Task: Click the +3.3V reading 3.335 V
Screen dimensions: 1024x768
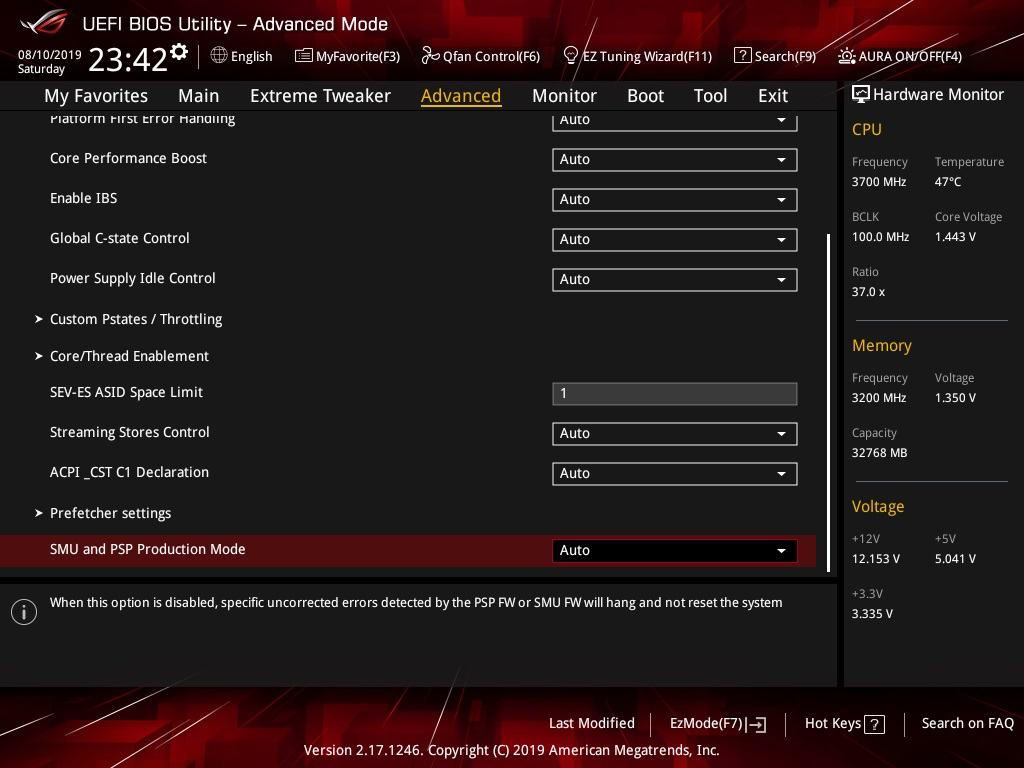Action: (872, 614)
